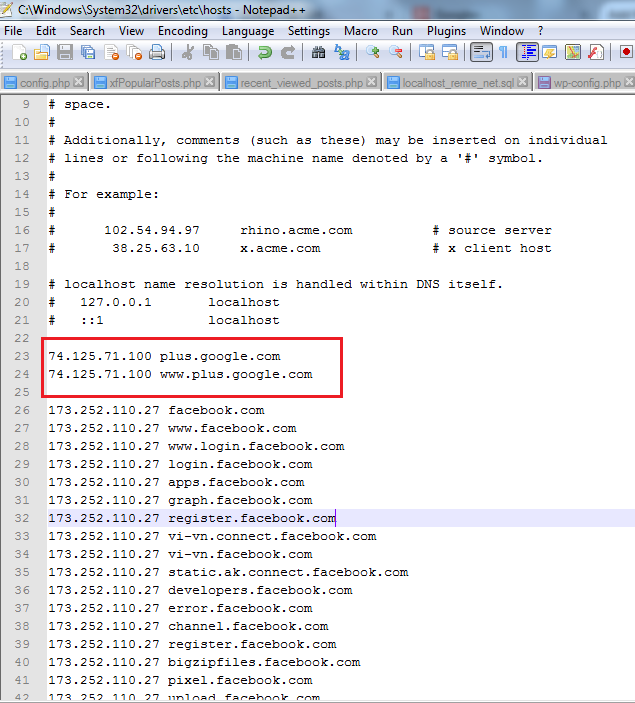The height and width of the screenshot is (703, 635).
Task: Undo with the green arrow icon
Action: click(265, 52)
